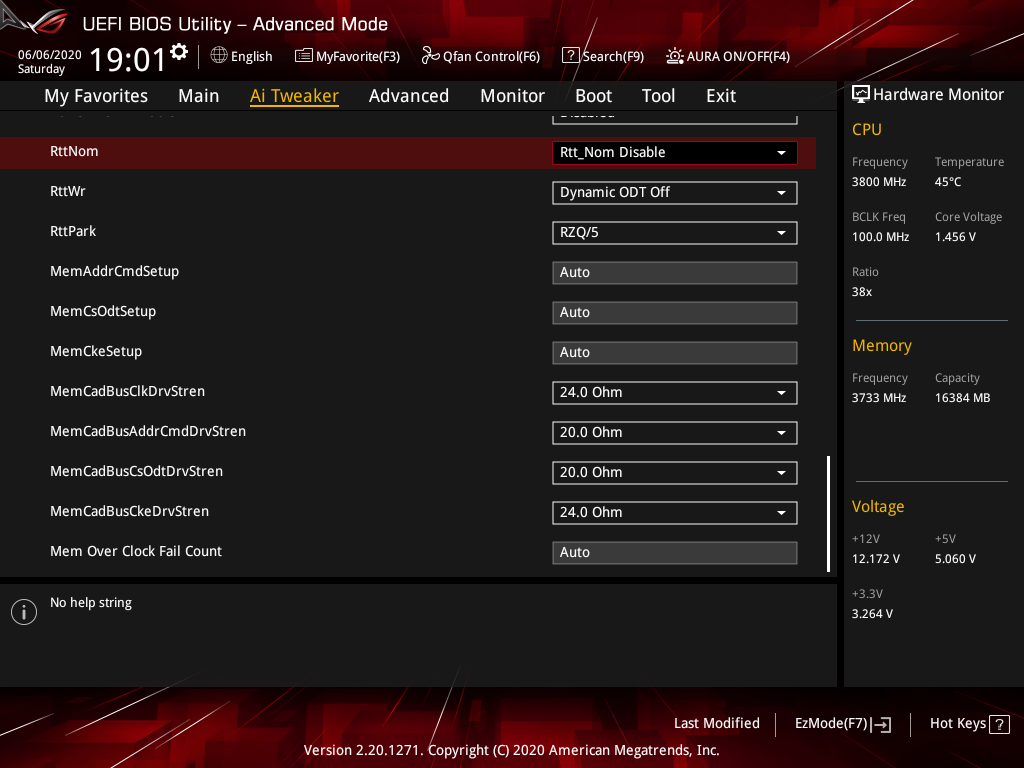Click the MyFavorite list icon
Viewport: 1024px width, 768px height.
click(x=304, y=56)
